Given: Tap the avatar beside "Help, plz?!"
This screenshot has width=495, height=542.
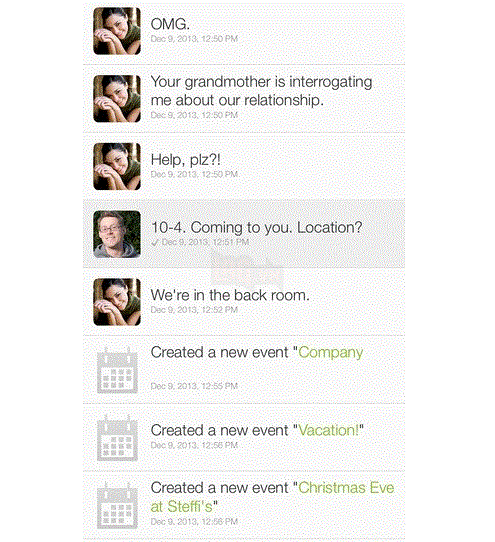Looking at the screenshot, I should [117, 167].
